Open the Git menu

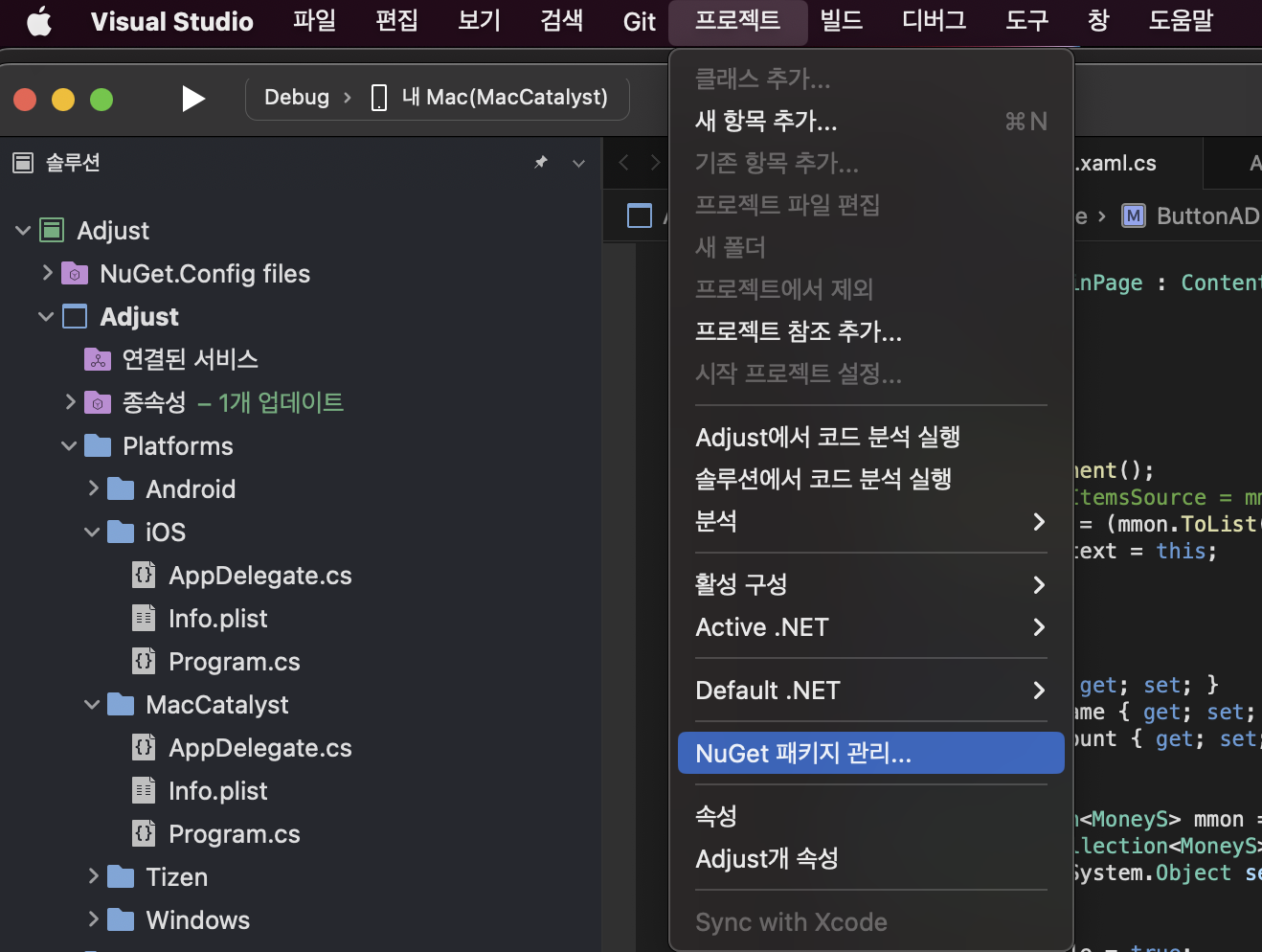point(639,21)
